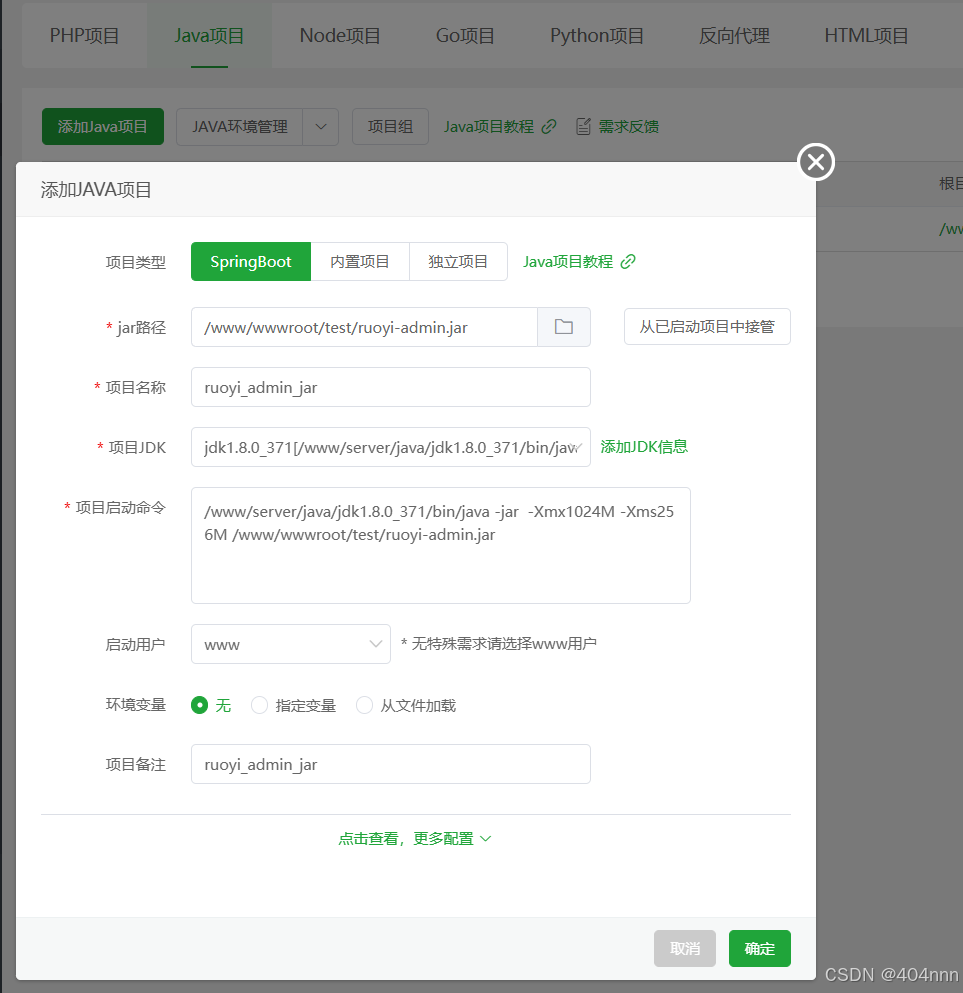Image resolution: width=963 pixels, height=993 pixels.
Task: Focus the 项目名称 input field
Action: point(391,387)
